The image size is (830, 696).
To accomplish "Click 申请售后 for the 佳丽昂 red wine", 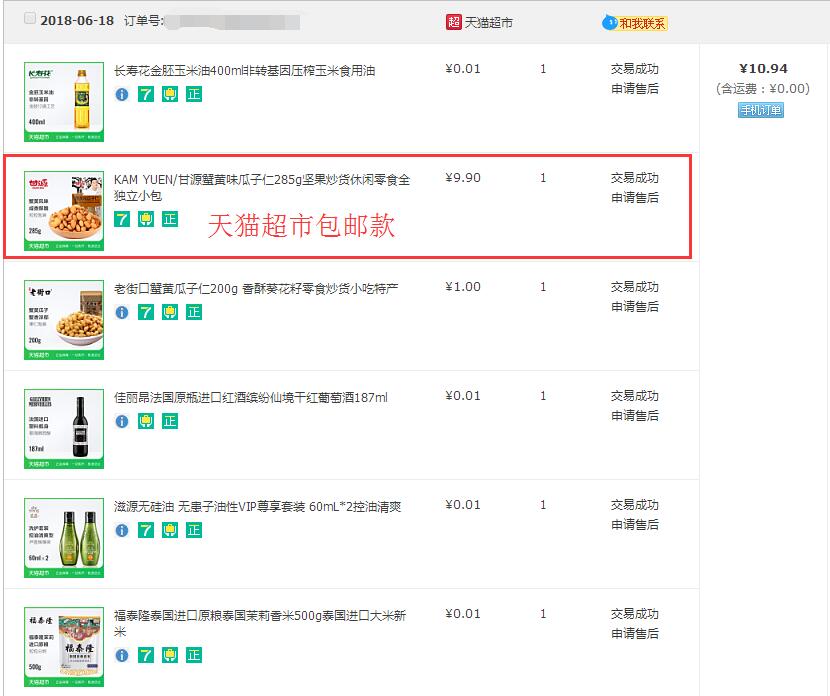I will tap(635, 416).
